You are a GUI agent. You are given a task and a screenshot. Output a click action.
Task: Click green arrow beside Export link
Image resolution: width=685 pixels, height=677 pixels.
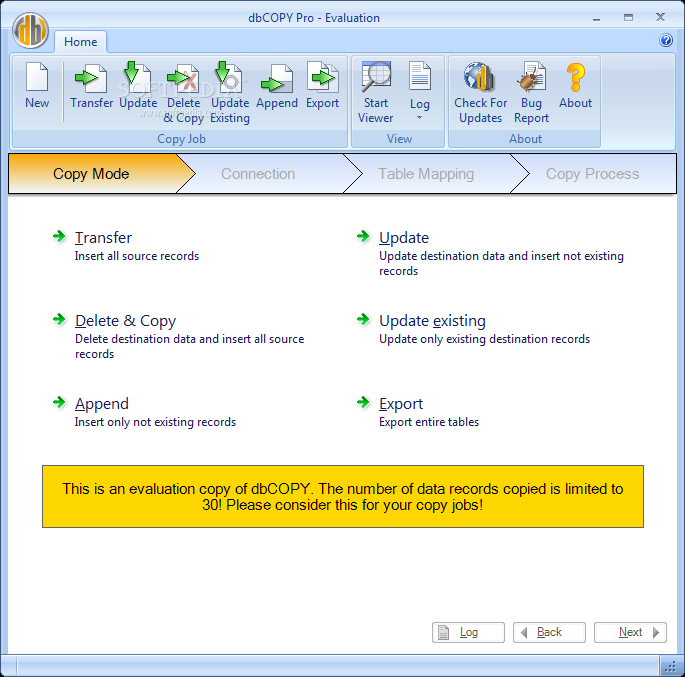363,402
